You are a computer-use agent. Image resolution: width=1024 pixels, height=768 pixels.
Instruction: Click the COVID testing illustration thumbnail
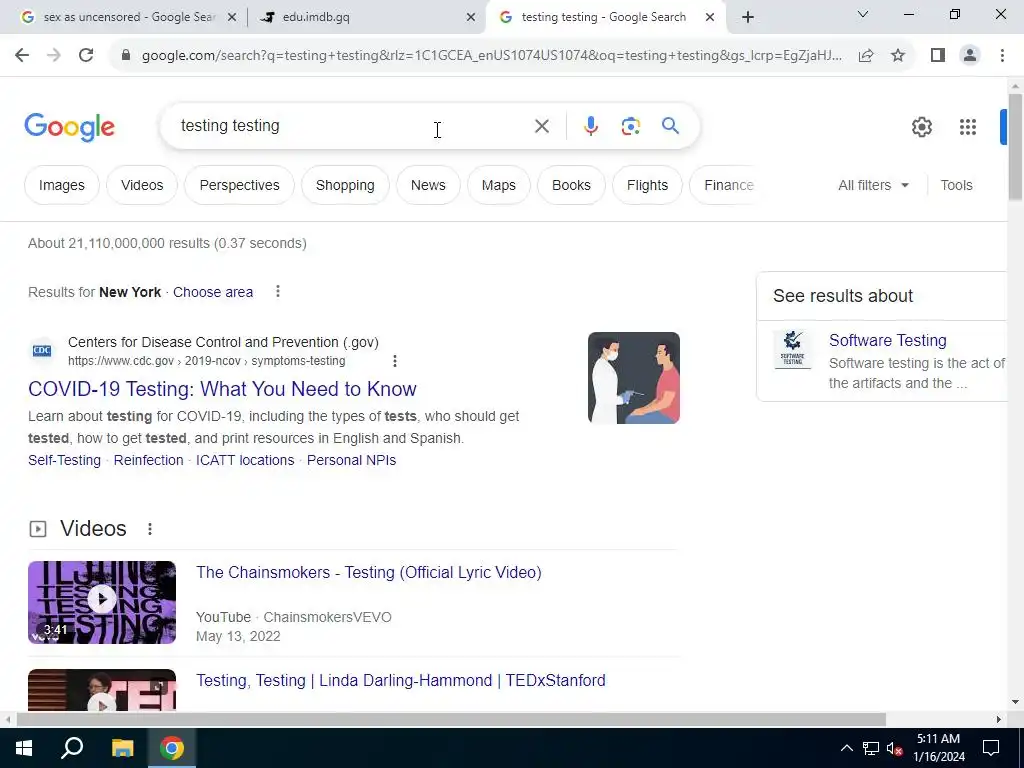click(633, 378)
